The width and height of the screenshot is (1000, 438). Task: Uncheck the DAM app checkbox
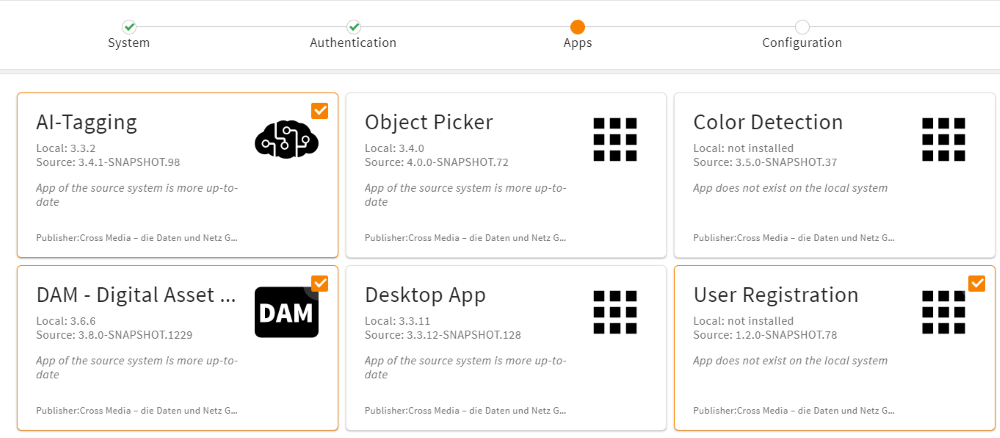[320, 283]
